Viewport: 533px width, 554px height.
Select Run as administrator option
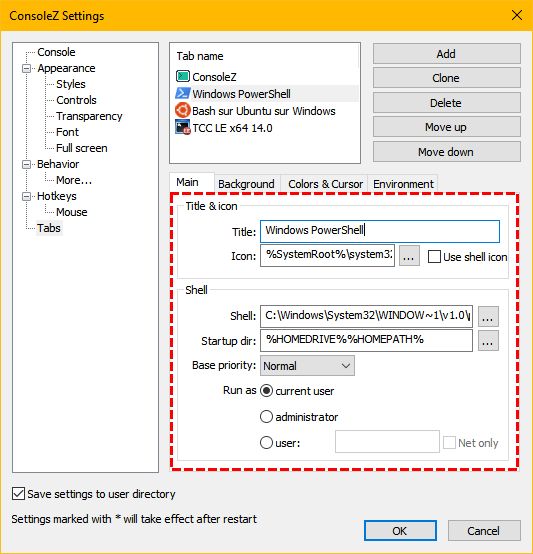(266, 417)
